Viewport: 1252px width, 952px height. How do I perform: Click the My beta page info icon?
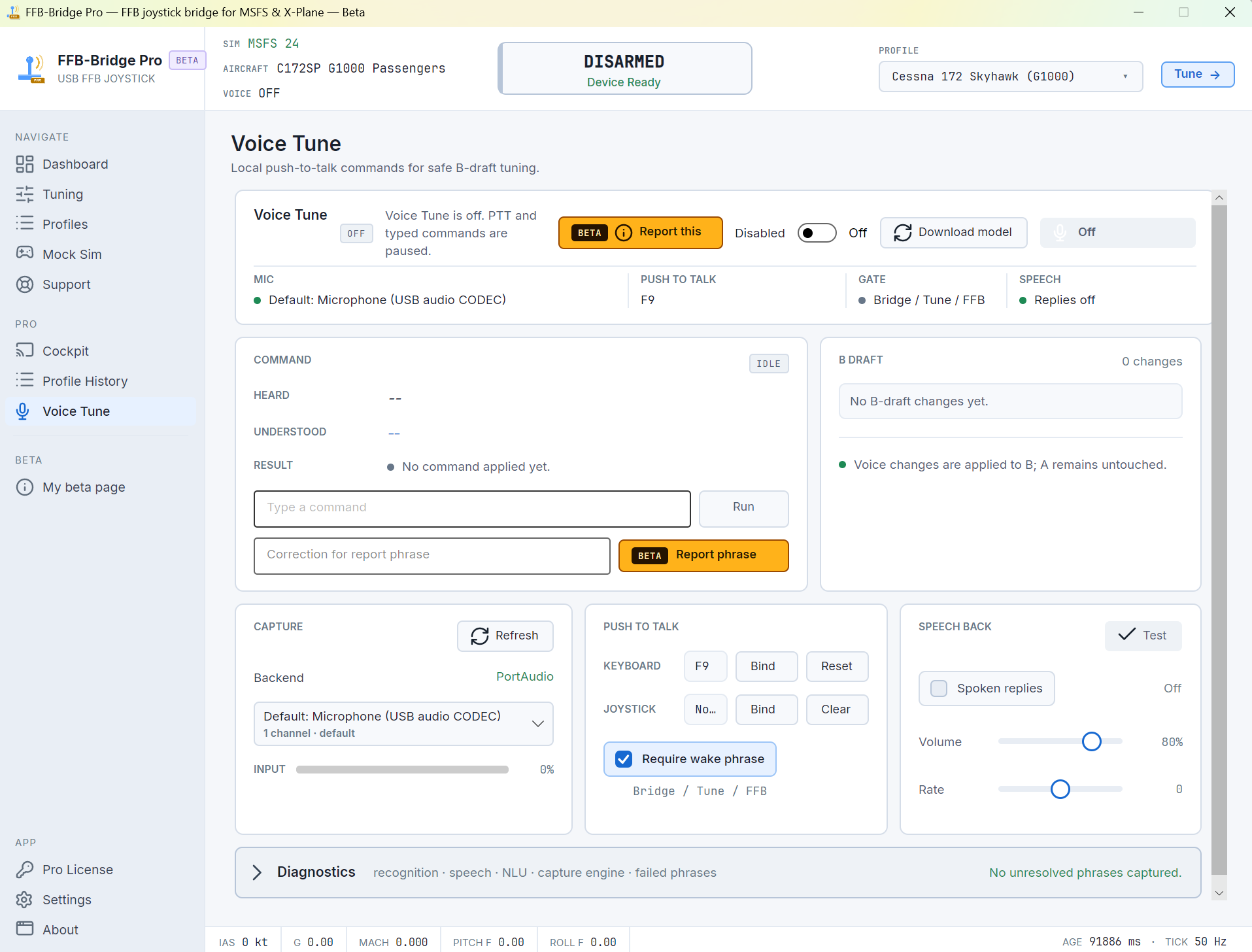click(25, 487)
